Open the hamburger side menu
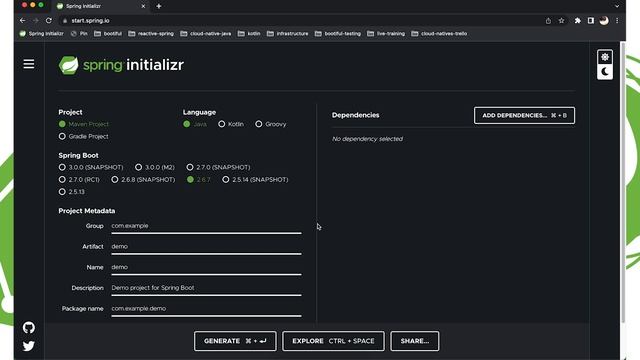The image size is (640, 360). (x=29, y=64)
